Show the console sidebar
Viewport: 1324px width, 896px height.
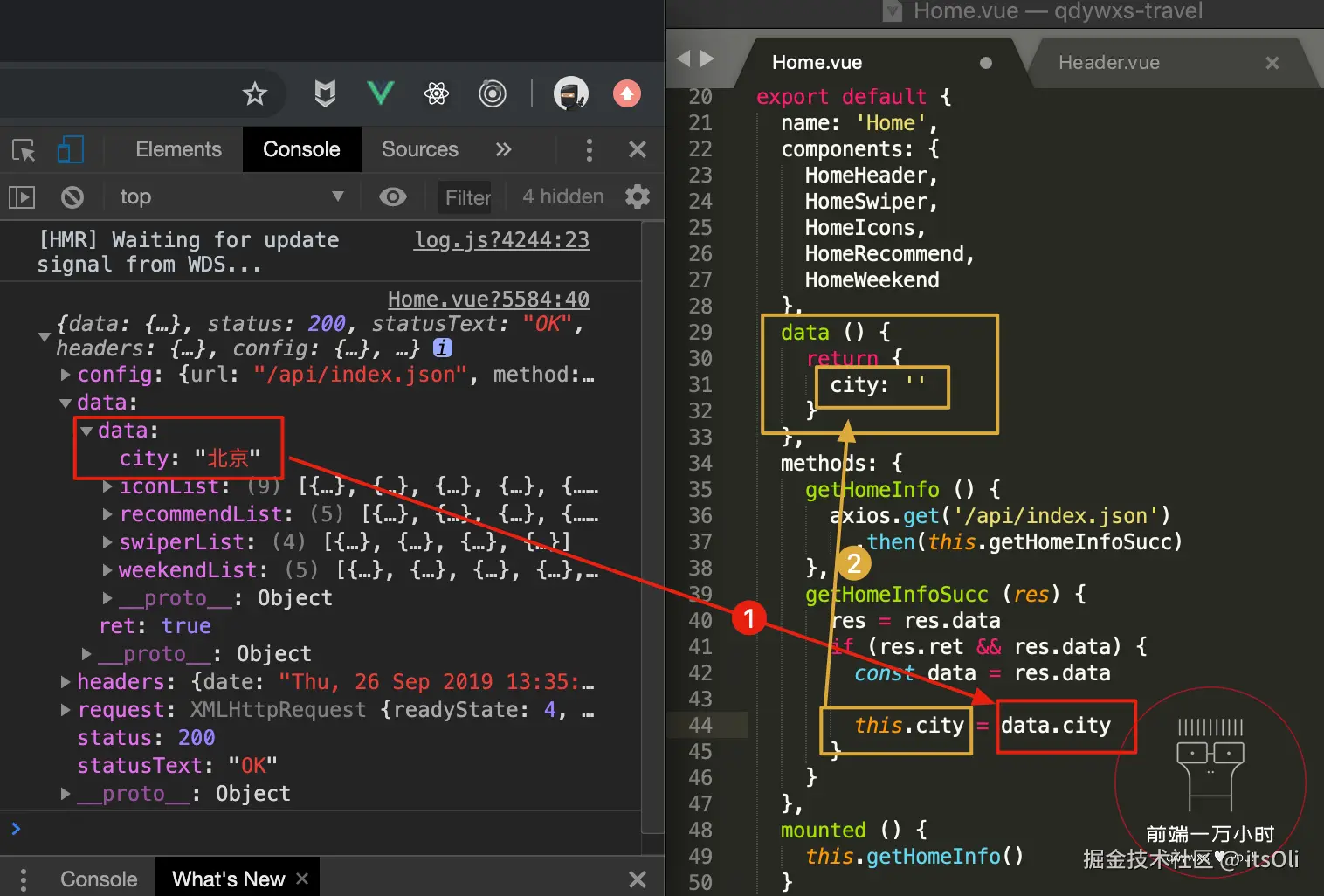pyautogui.click(x=22, y=197)
